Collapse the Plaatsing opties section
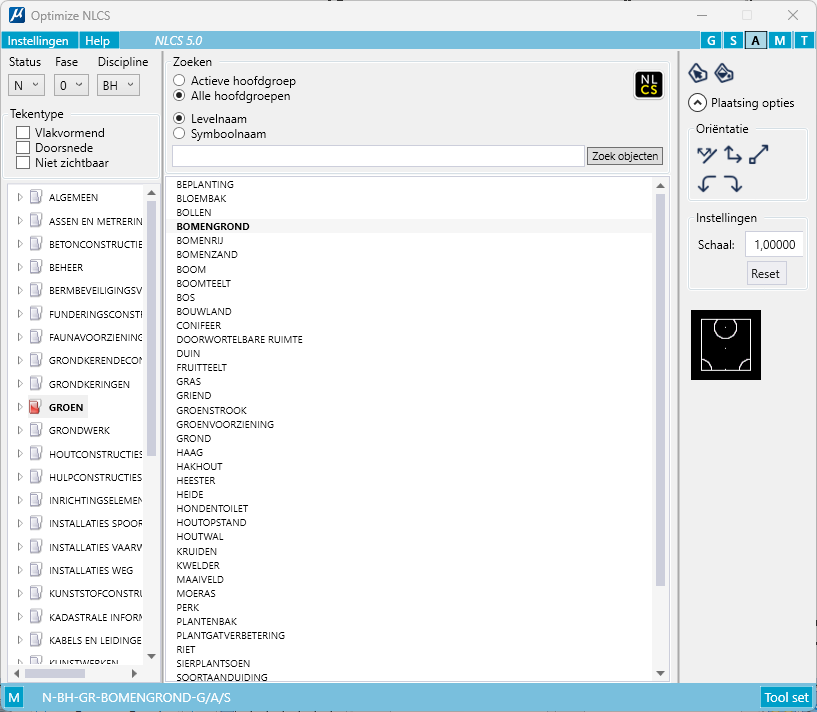817x712 pixels. [x=697, y=103]
